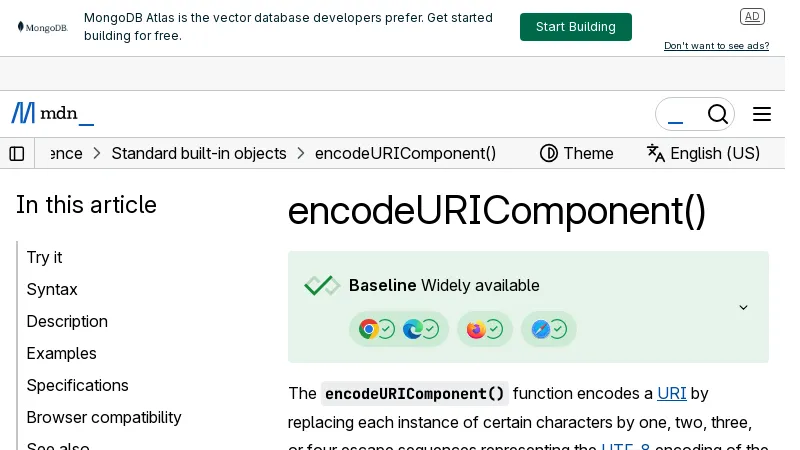Open the URI glossary link
800x450 pixels.
(671, 393)
